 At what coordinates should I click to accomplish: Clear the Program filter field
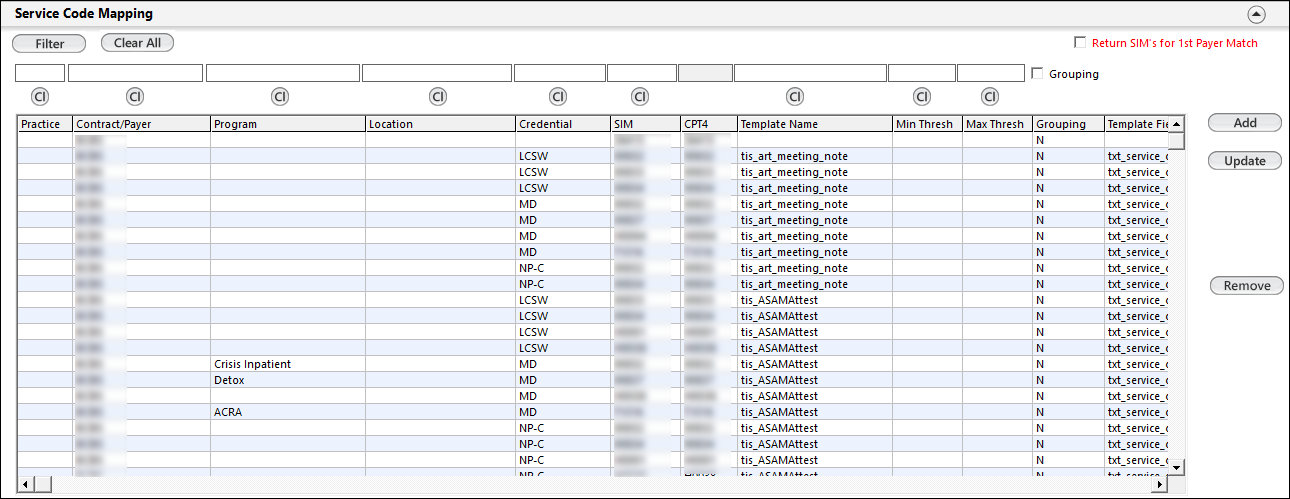[x=280, y=97]
